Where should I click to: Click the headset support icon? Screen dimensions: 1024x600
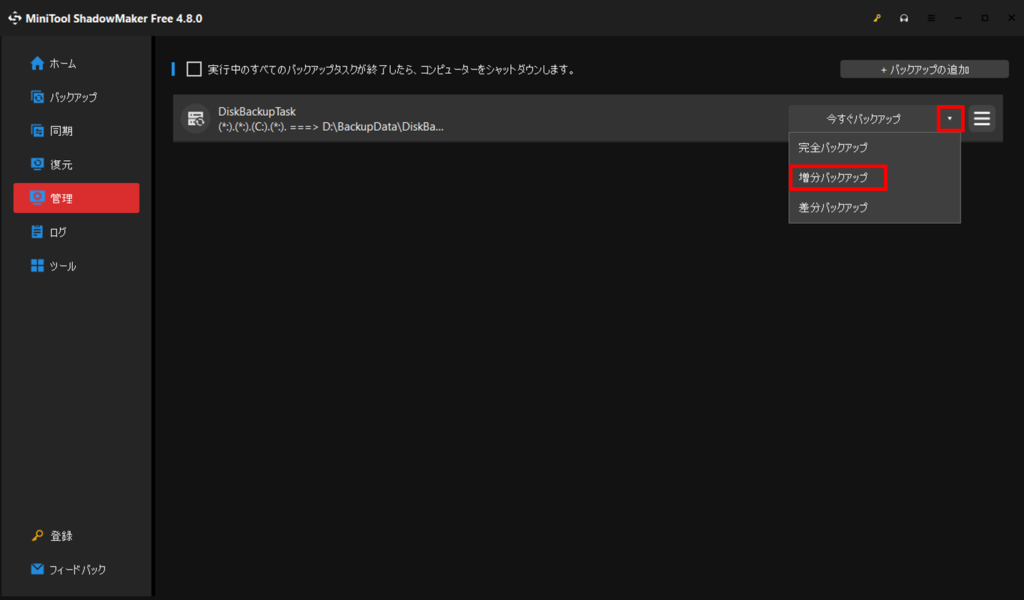[904, 18]
